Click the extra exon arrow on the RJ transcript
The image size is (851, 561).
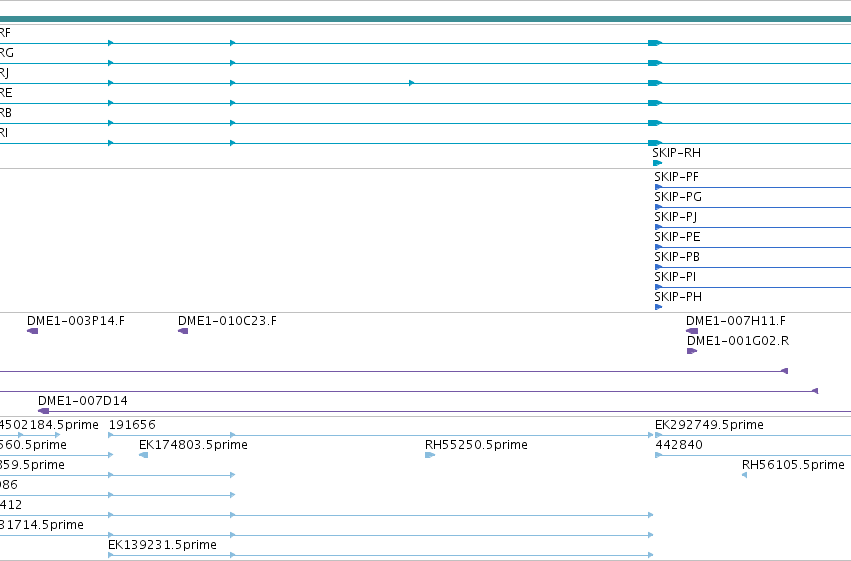[x=411, y=83]
